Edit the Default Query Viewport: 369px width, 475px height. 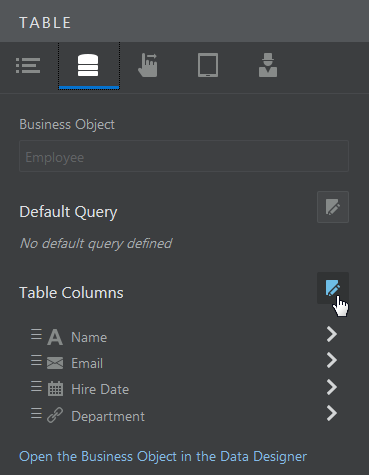333,207
